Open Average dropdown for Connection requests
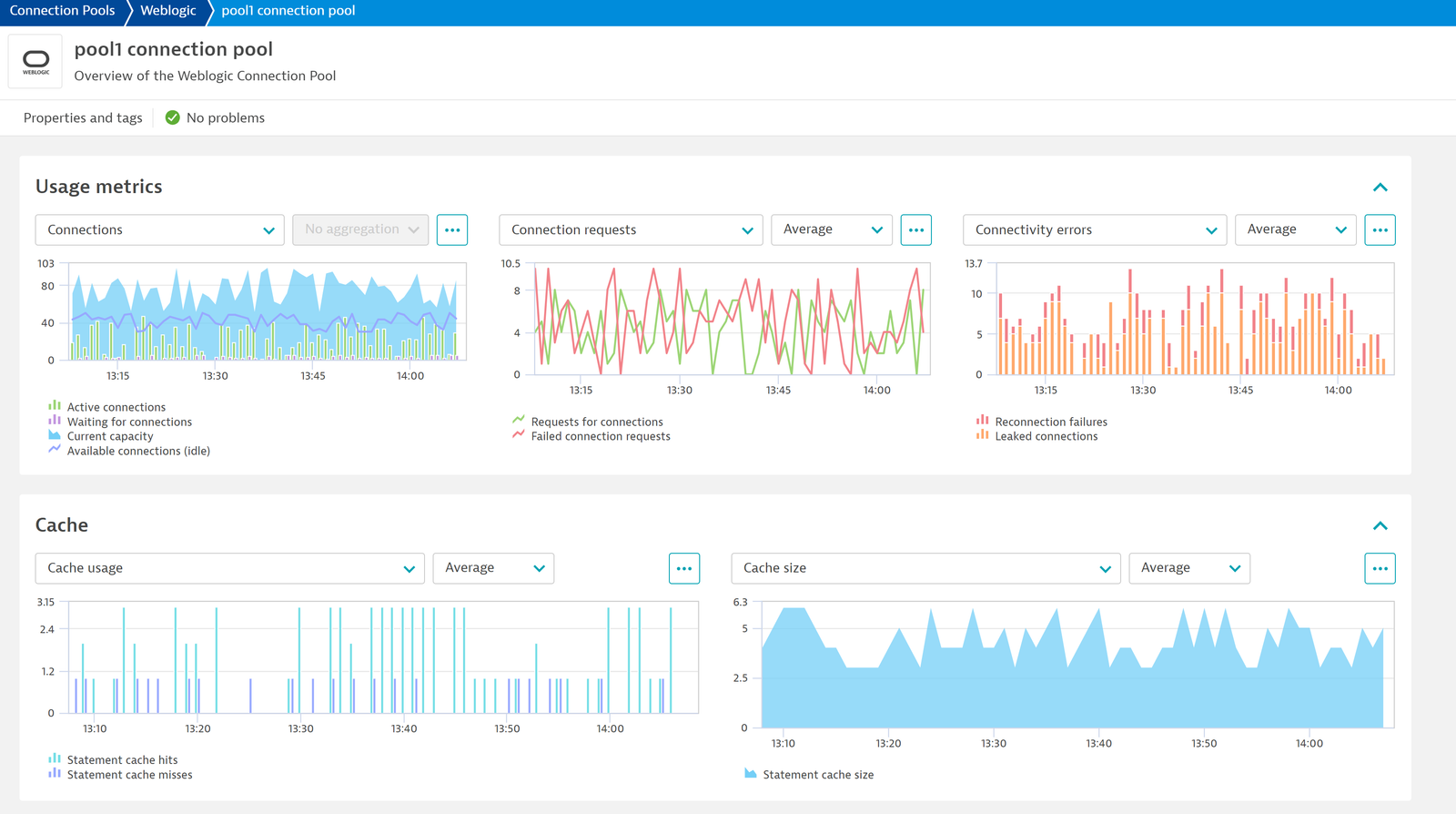This screenshot has width=1456, height=814. click(833, 229)
